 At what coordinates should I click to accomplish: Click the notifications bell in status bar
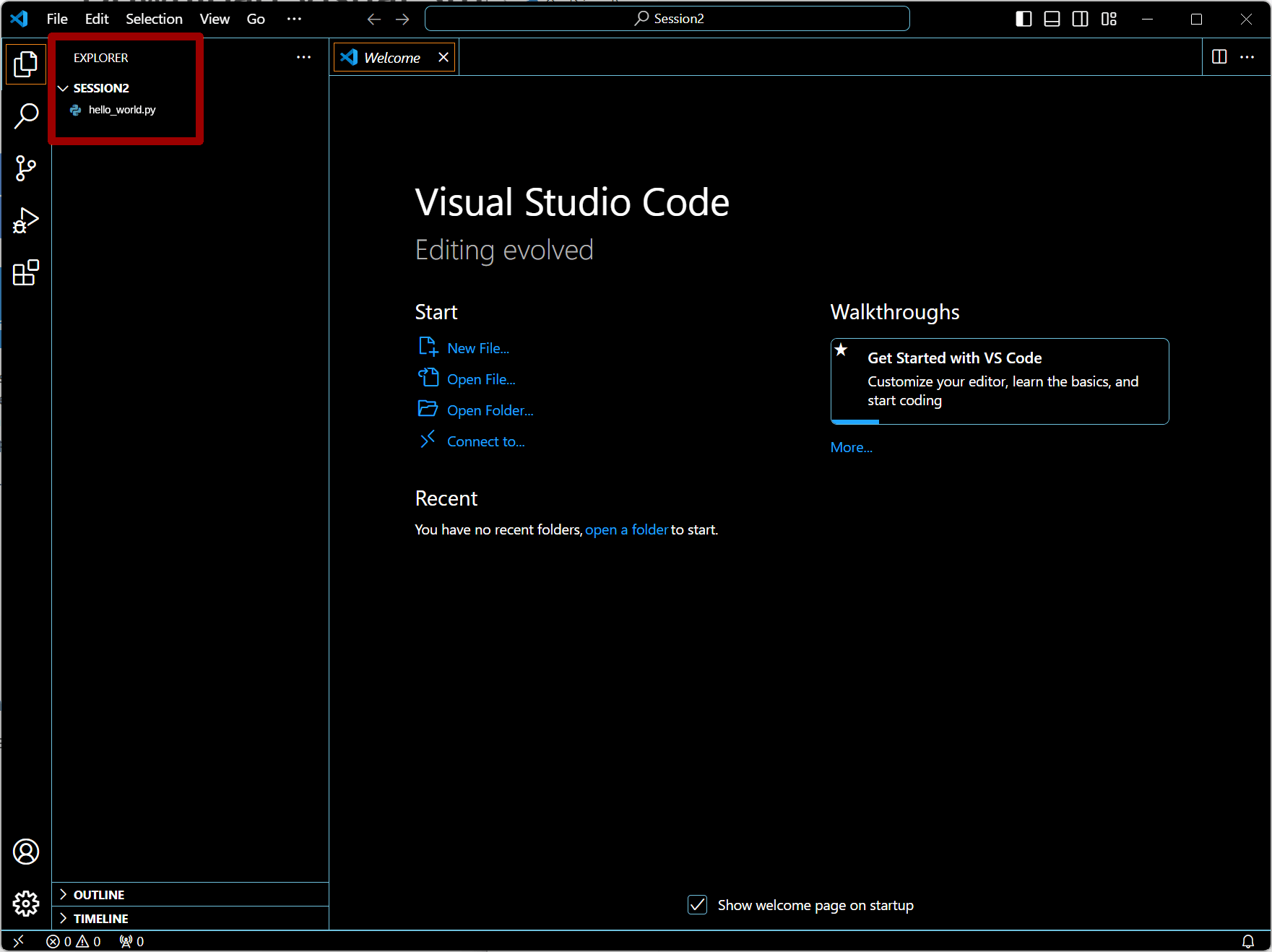pos(1247,941)
